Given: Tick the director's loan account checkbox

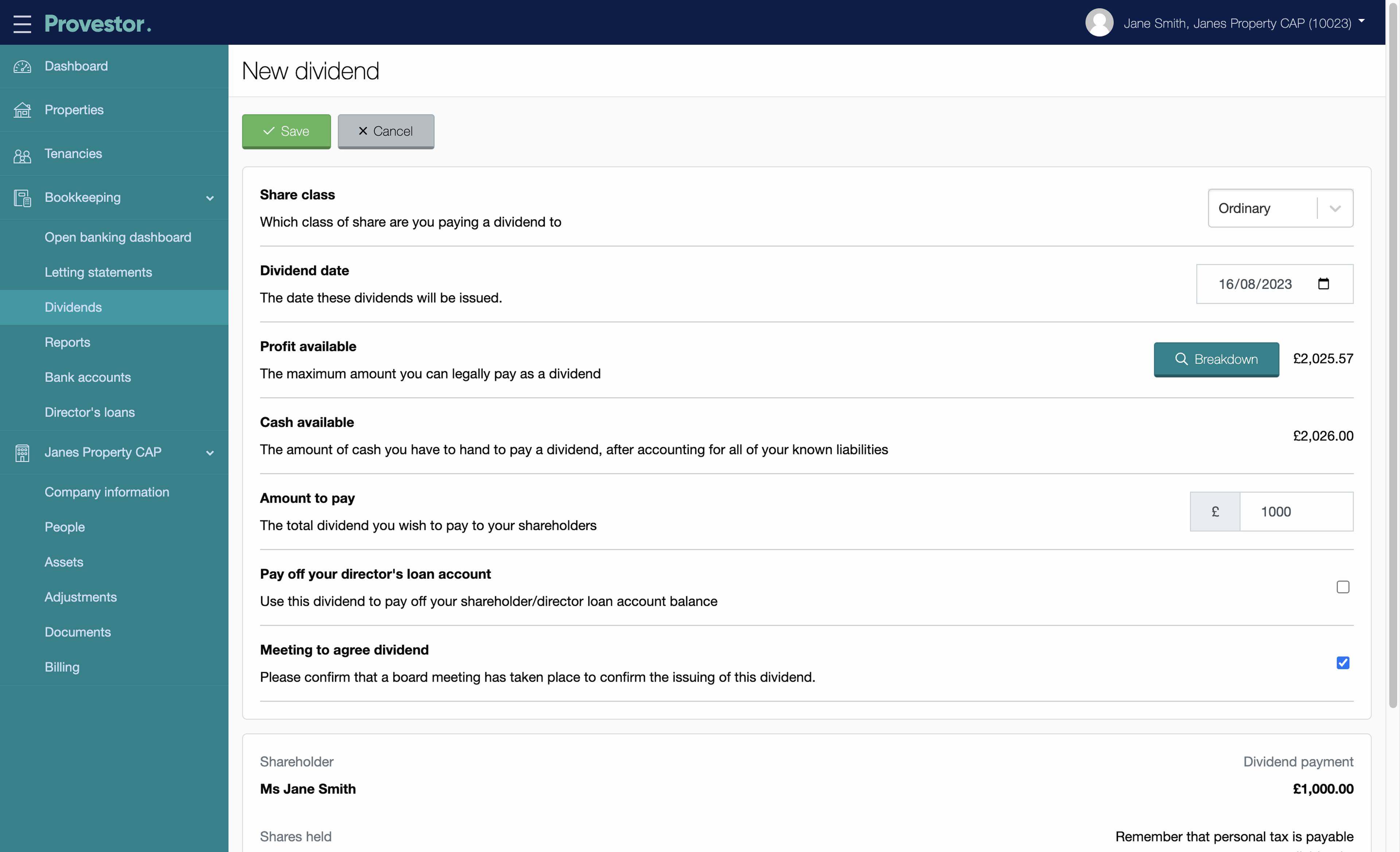Looking at the screenshot, I should click(x=1343, y=587).
